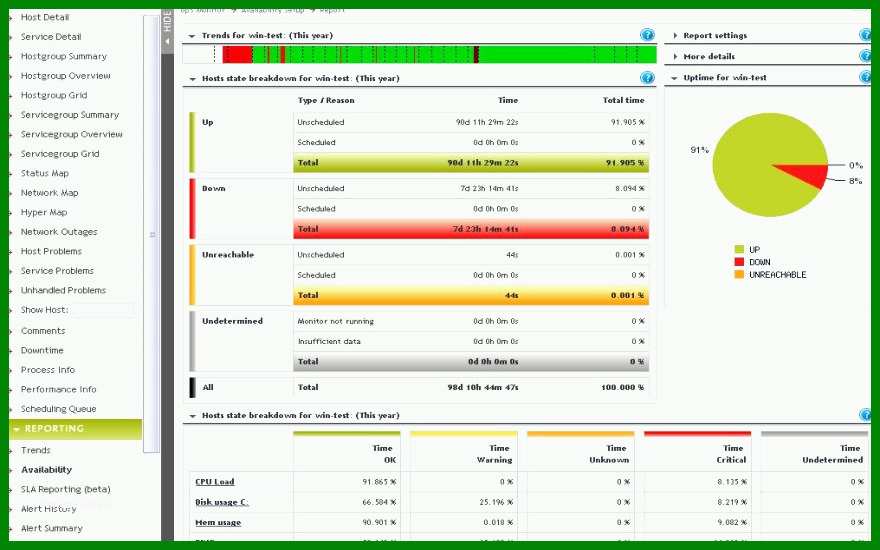Viewport: 880px width, 550px height.
Task: Open Servicegroup Summary
Action: pos(70,115)
